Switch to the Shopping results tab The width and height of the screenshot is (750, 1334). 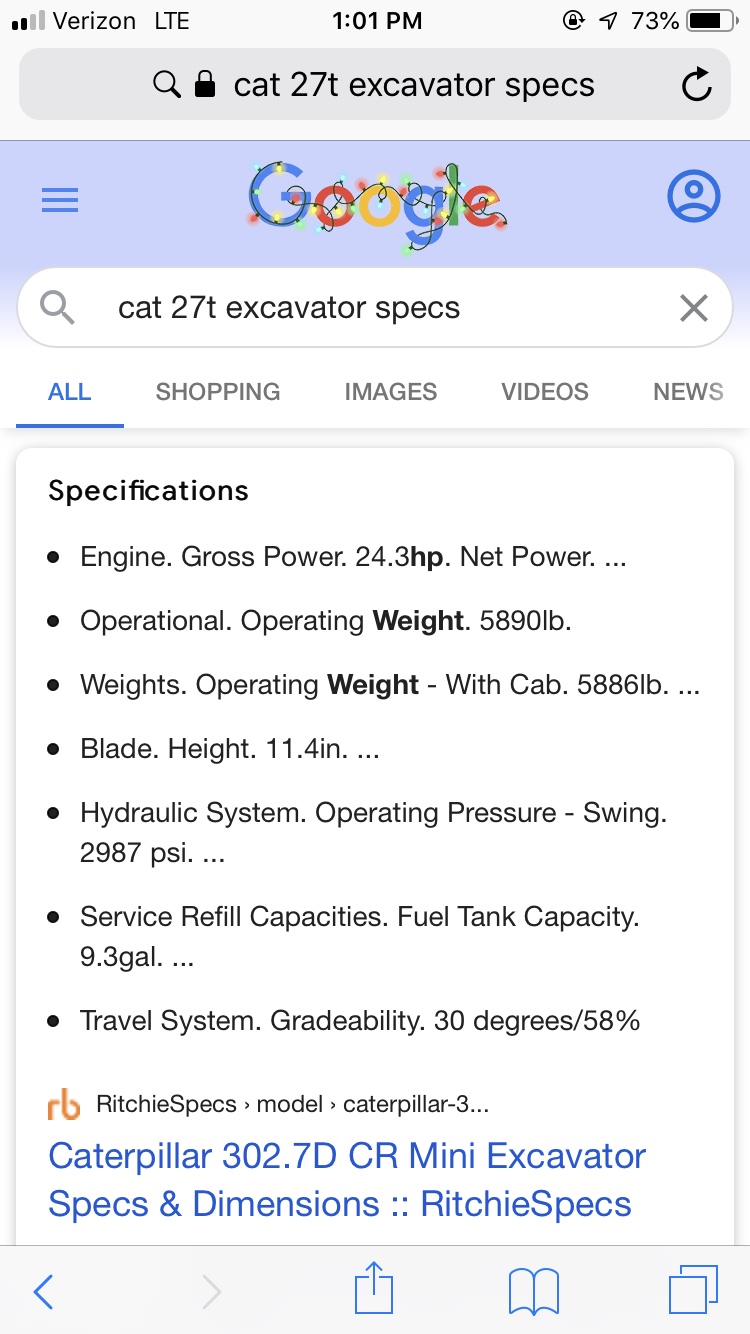(x=218, y=392)
